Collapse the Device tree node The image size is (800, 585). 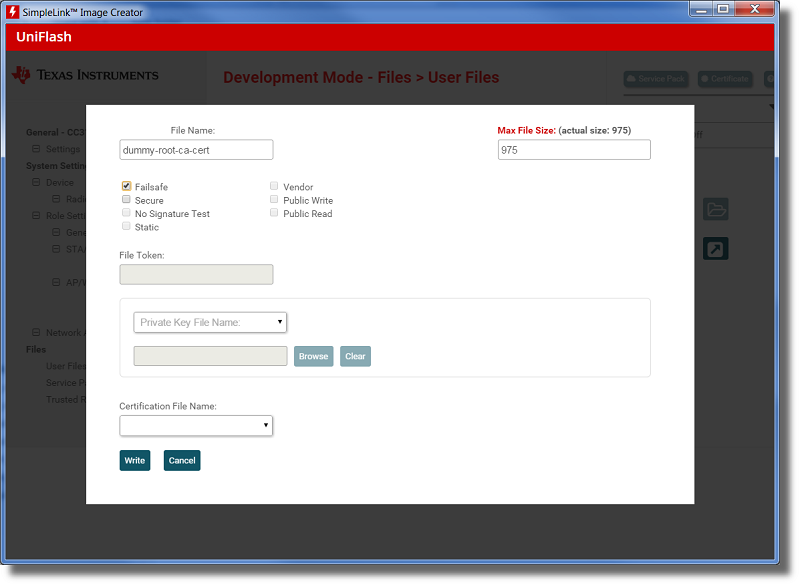[x=36, y=183]
